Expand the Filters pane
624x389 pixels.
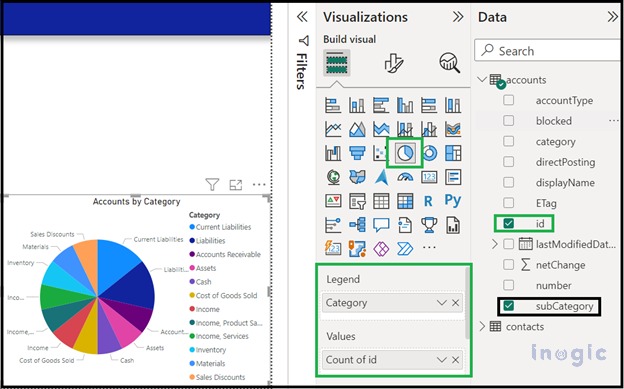pyautogui.click(x=302, y=17)
